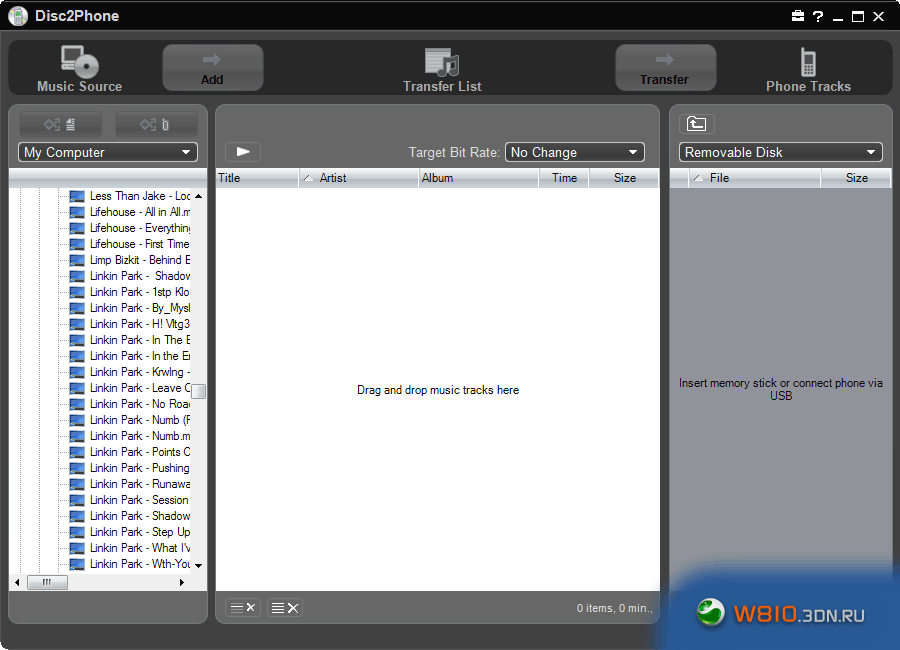Open the Transfer List section

click(x=442, y=70)
